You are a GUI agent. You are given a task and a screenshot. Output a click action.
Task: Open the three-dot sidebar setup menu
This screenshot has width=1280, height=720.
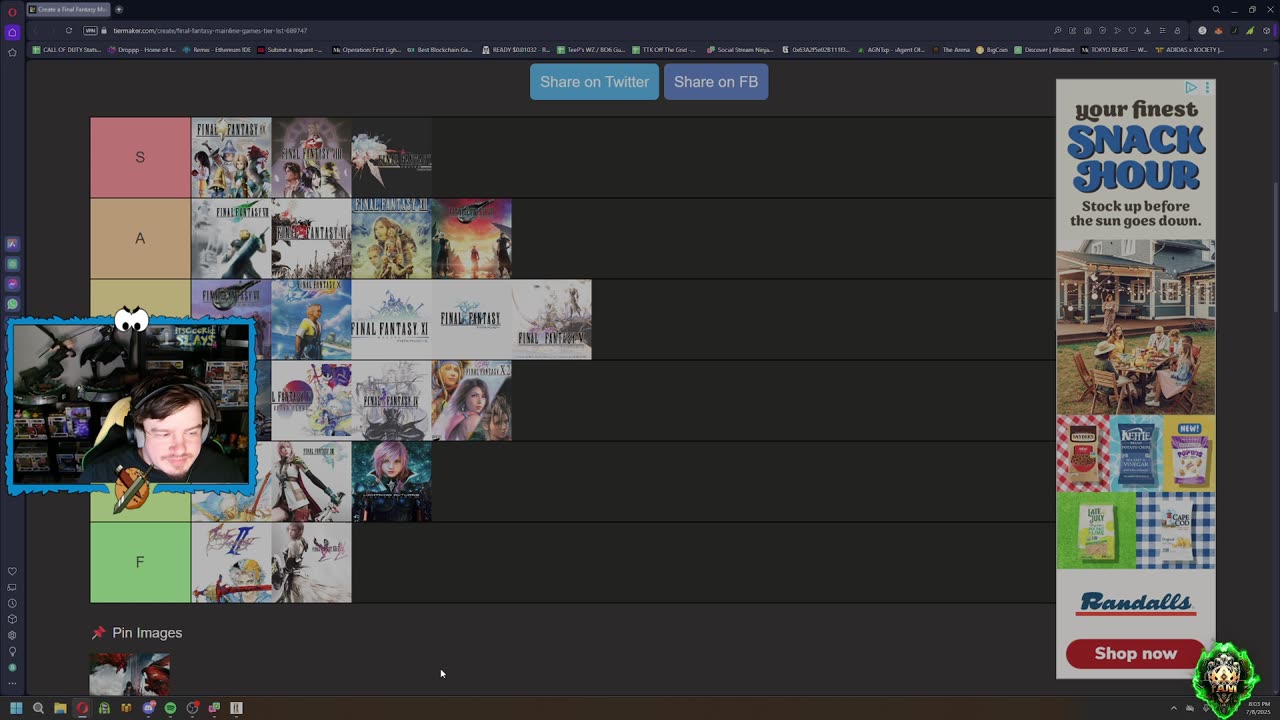click(12, 684)
